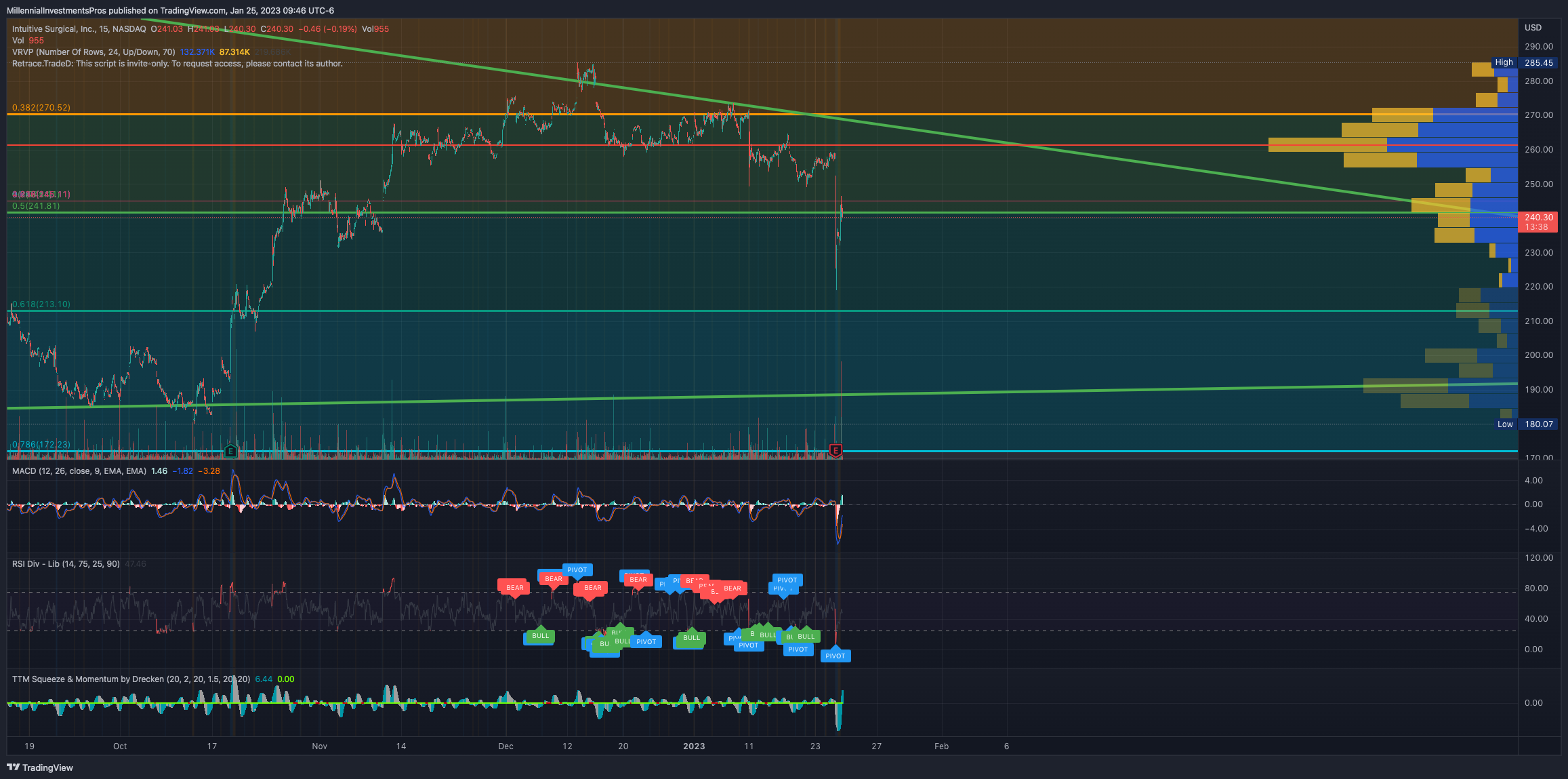
Task: Click the 120.00 RSI scale label
Action: click(x=1539, y=557)
